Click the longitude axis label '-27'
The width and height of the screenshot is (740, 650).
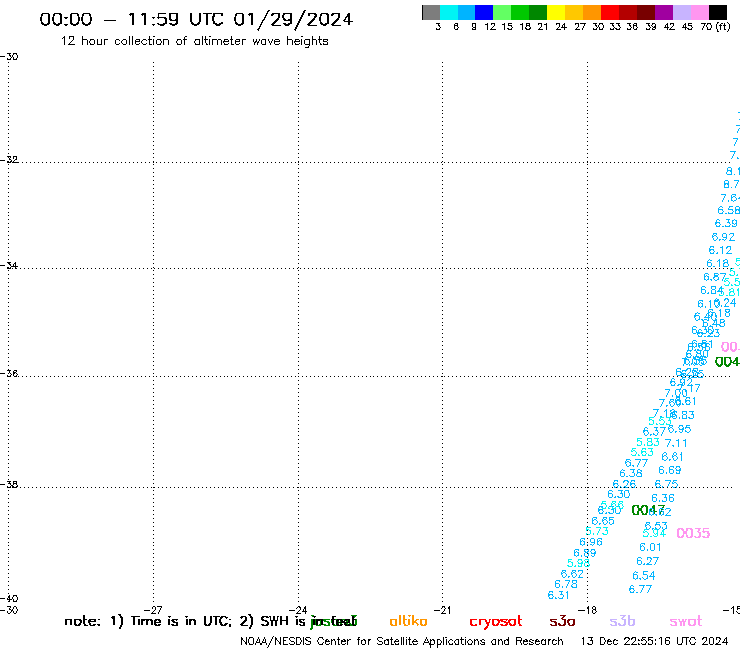point(153,610)
